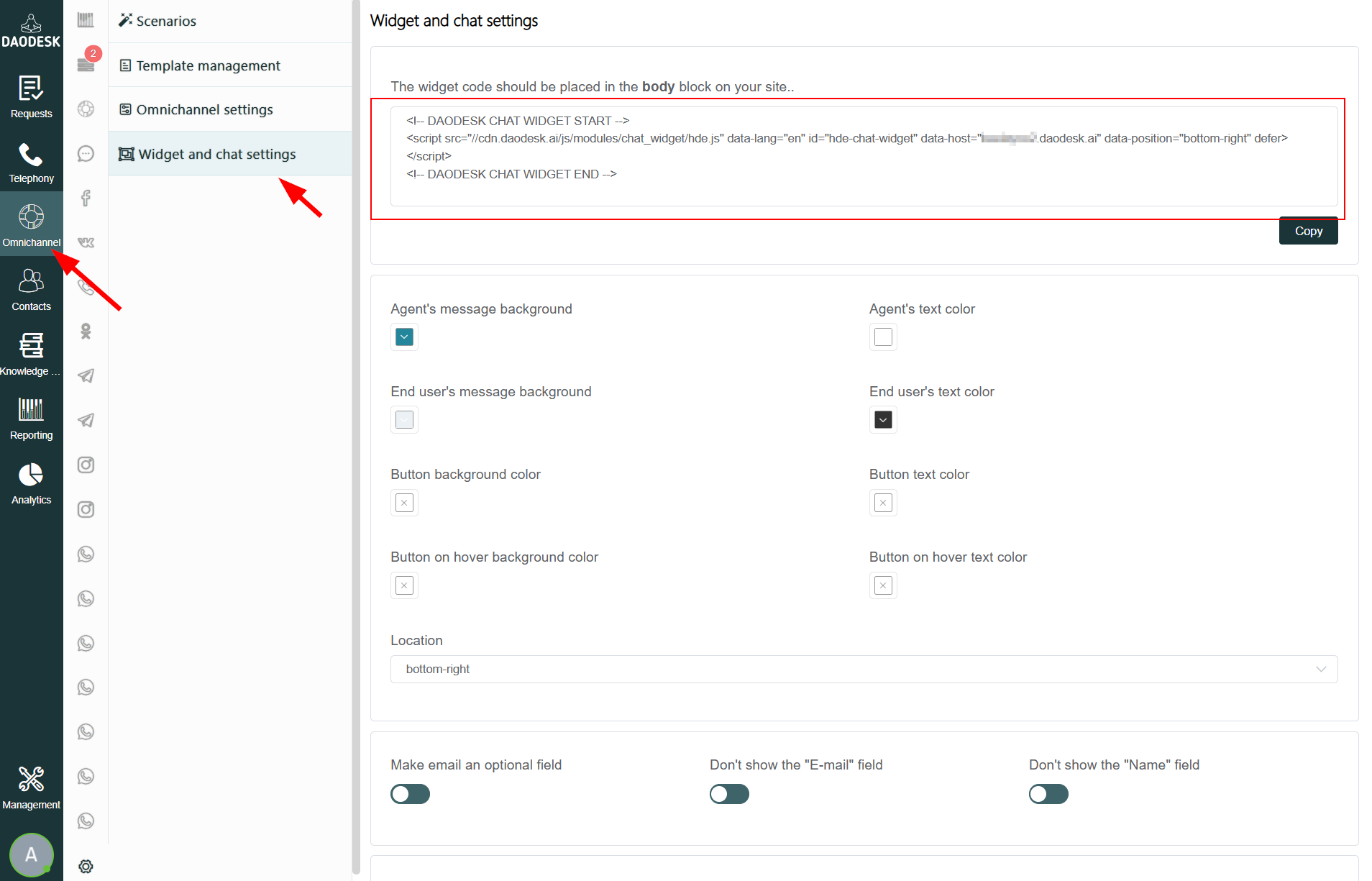
Task: Click the gear settings icon in icon strip
Action: (x=86, y=866)
